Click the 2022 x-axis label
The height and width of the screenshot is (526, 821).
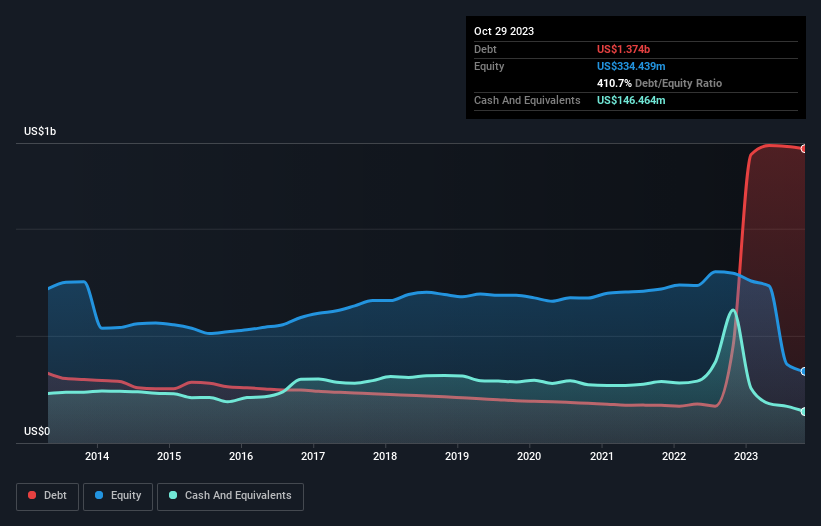(x=674, y=456)
